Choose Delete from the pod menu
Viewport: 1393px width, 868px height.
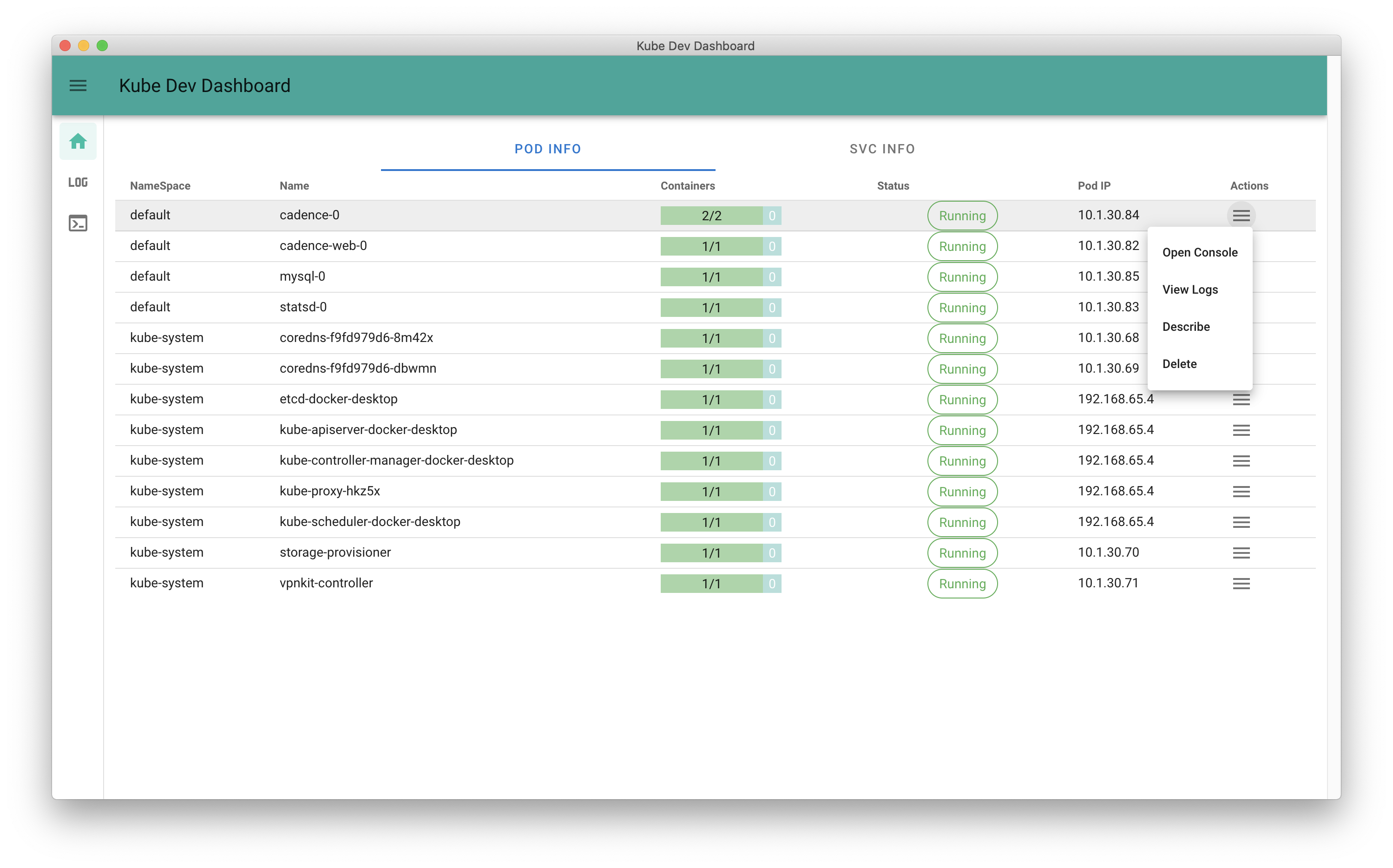(1179, 364)
